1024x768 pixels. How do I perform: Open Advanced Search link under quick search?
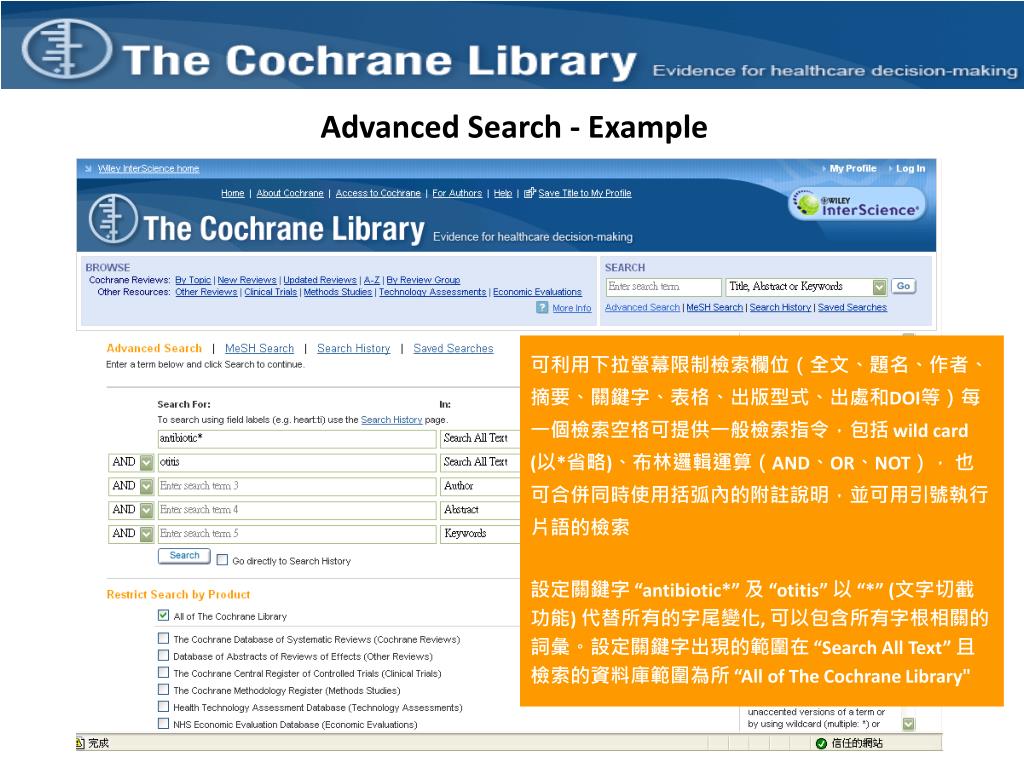pyautogui.click(x=642, y=308)
